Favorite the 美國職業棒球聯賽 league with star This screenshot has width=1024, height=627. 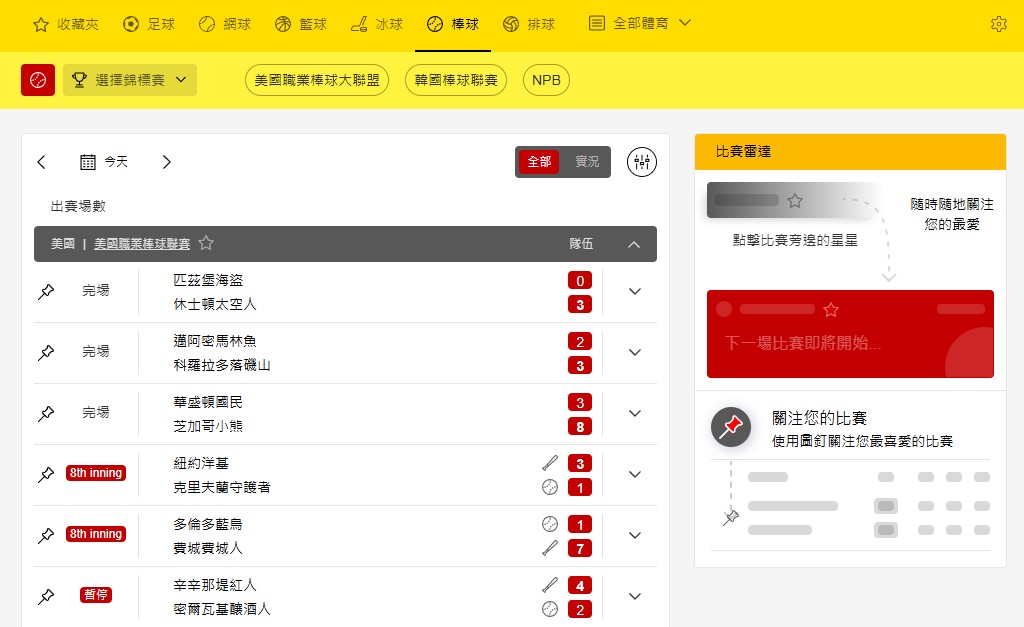(x=206, y=243)
